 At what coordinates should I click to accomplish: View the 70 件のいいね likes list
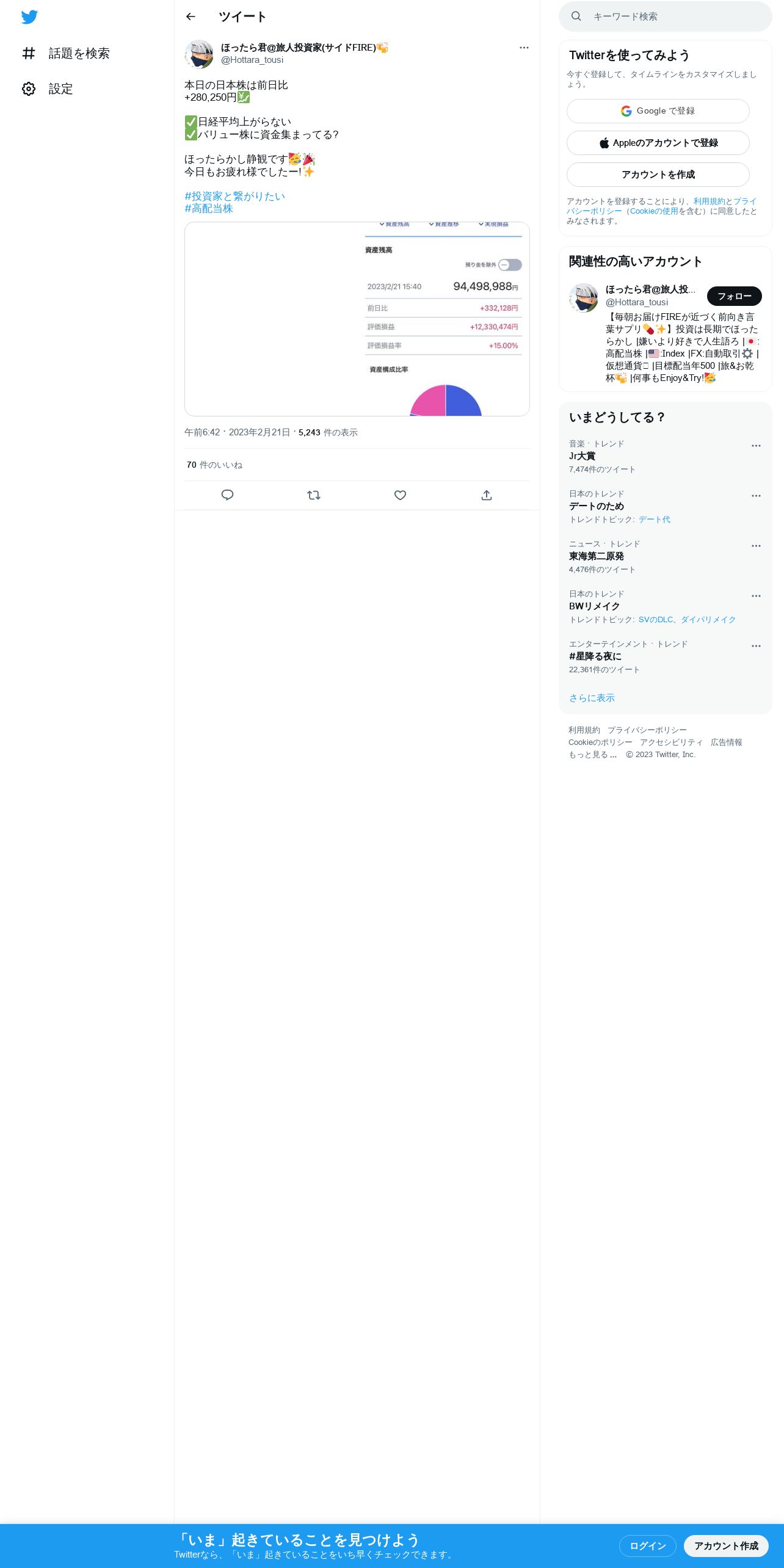214,465
